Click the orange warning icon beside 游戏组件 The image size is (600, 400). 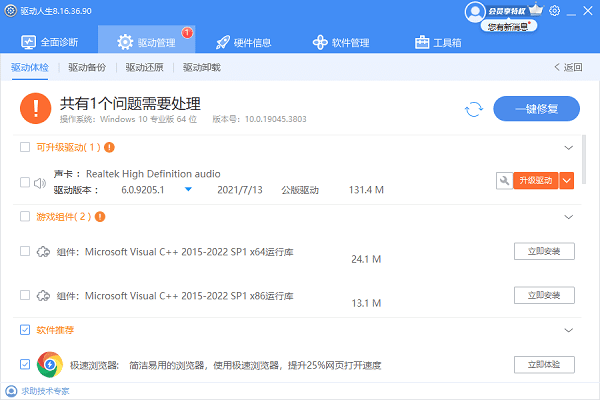(x=101, y=216)
